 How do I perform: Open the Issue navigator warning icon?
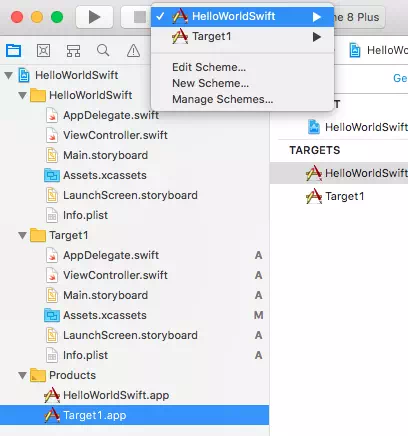[133, 51]
